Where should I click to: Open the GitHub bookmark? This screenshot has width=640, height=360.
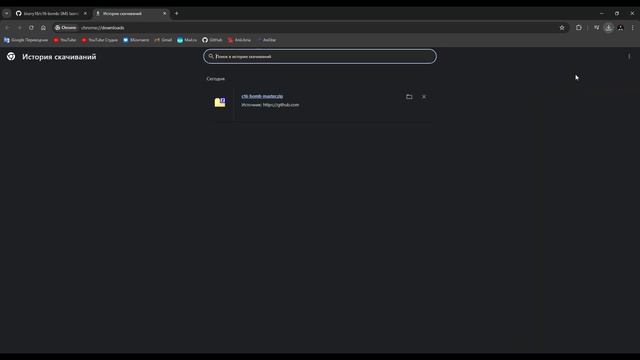click(212, 40)
